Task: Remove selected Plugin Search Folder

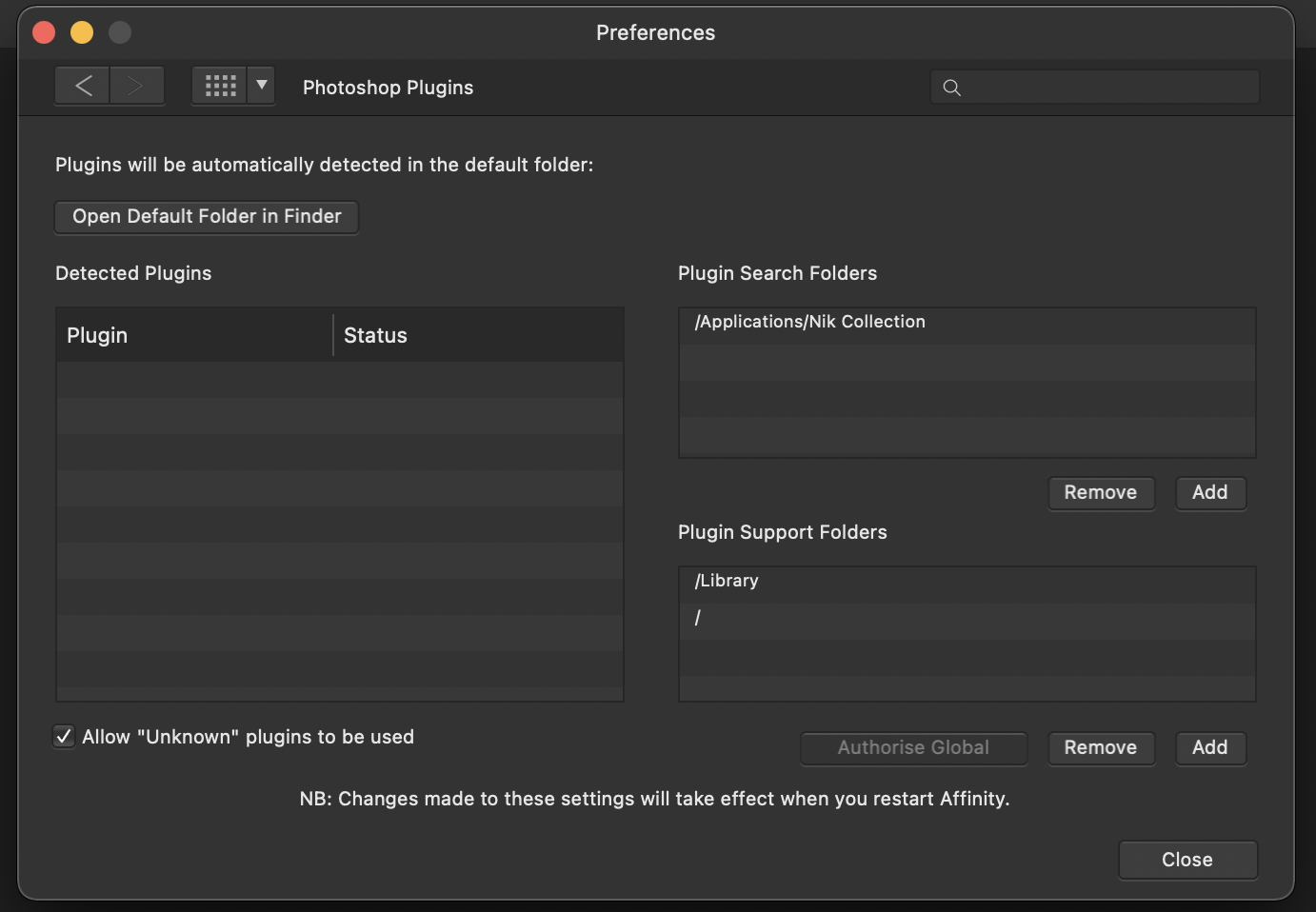Action: tap(1101, 492)
